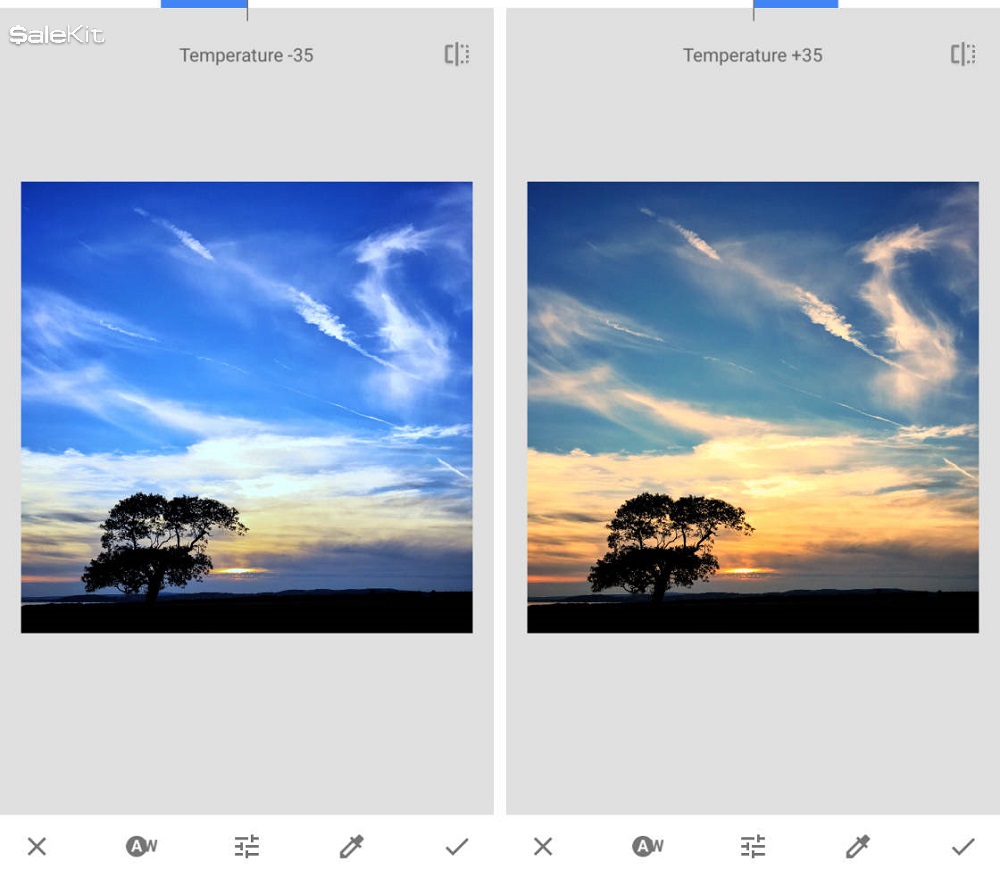Click the blue slider bar above Temperature -35
1000x878 pixels.
click(204, 4)
